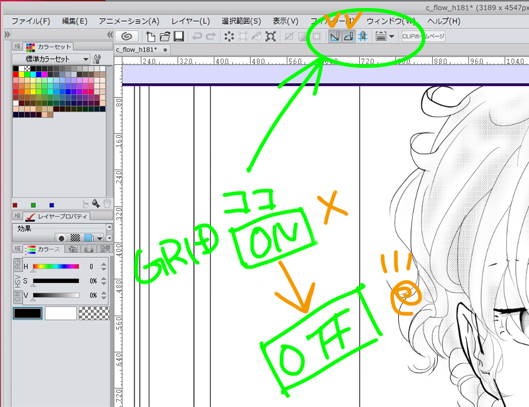Open the layer property panel menu icon
Viewport: 529px width, 407px height.
(18, 216)
